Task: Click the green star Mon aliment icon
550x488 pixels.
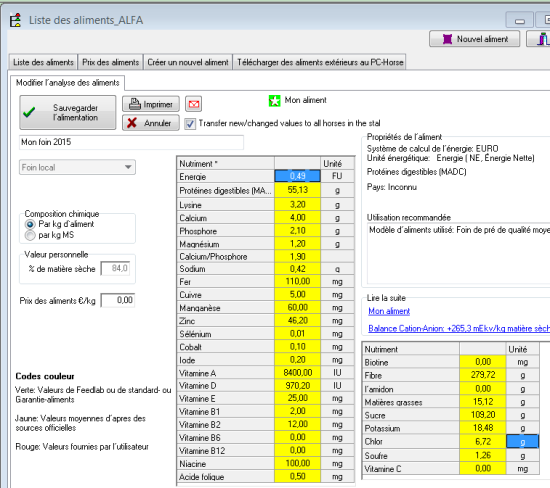Action: (x=274, y=101)
